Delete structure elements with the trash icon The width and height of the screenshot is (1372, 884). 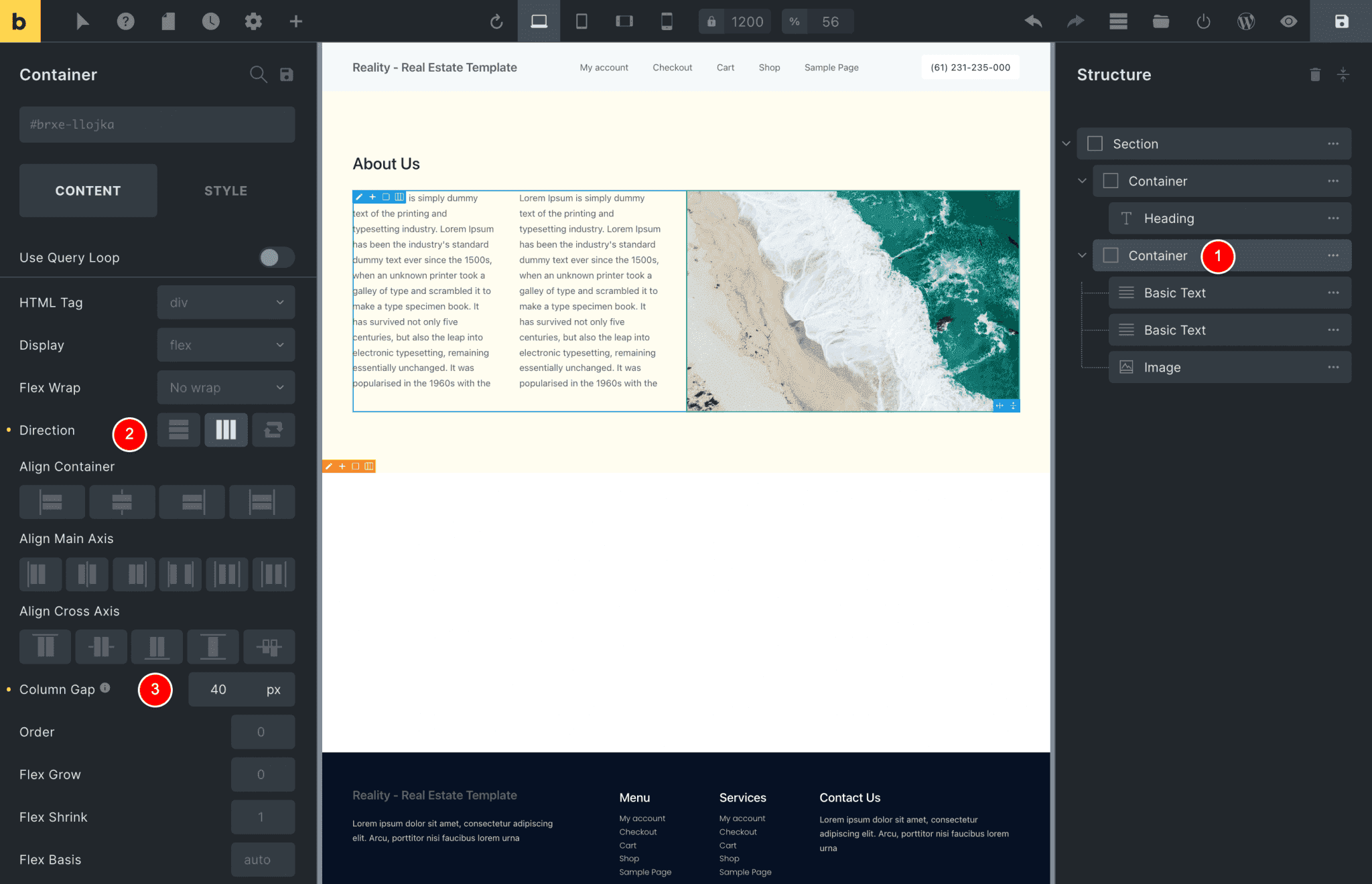point(1314,74)
